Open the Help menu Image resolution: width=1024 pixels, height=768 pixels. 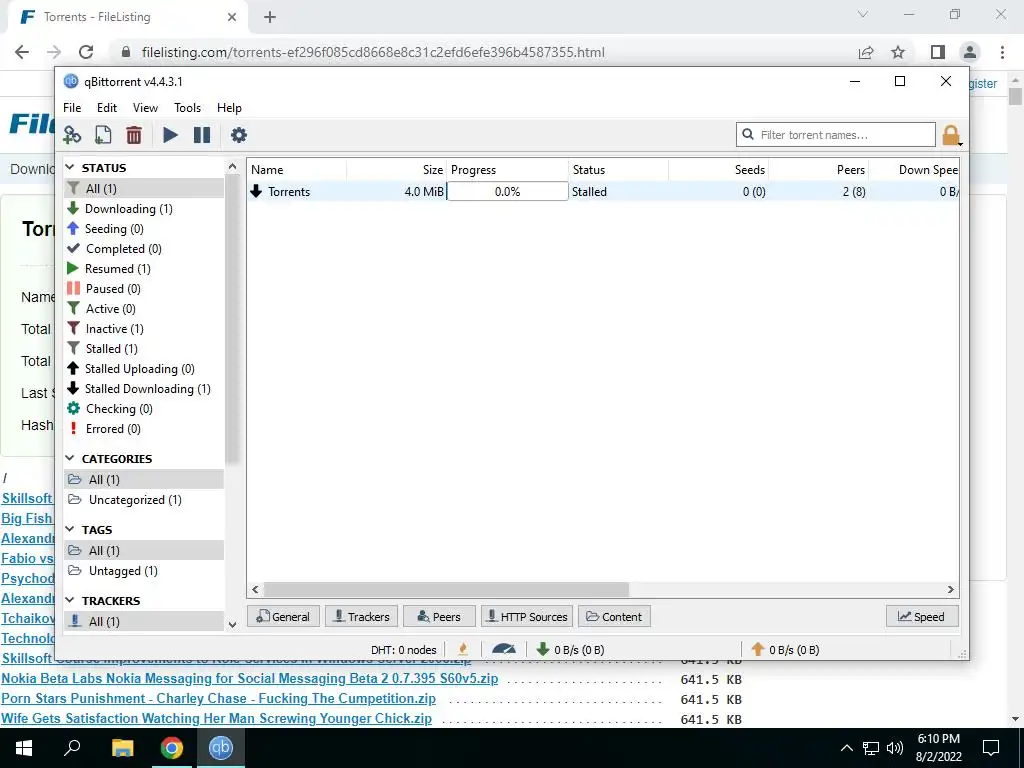pos(229,108)
